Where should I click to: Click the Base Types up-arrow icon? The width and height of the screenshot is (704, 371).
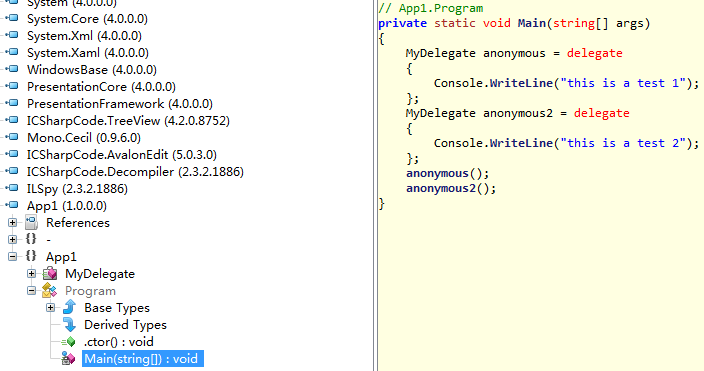70,307
